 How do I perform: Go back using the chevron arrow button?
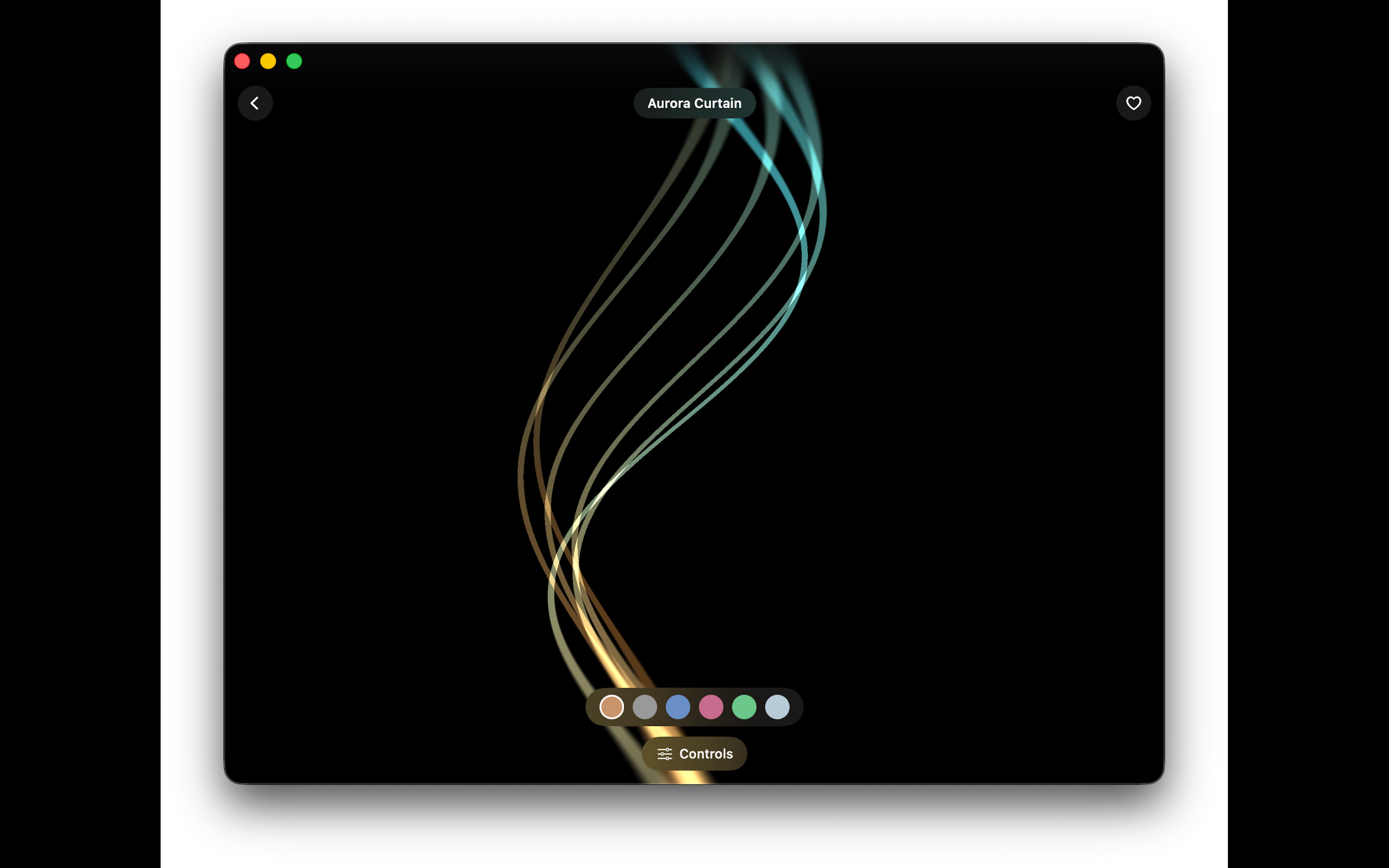[x=255, y=103]
